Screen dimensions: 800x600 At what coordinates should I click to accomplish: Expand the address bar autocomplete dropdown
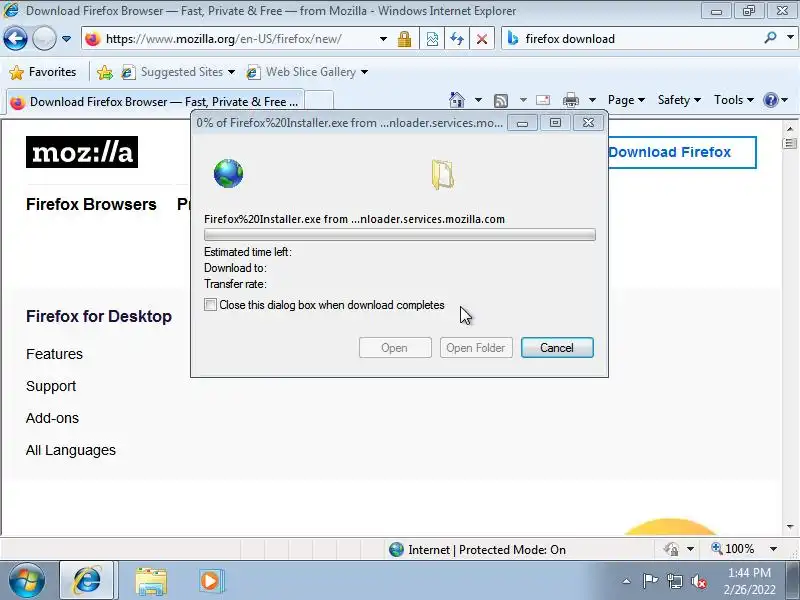click(x=383, y=39)
